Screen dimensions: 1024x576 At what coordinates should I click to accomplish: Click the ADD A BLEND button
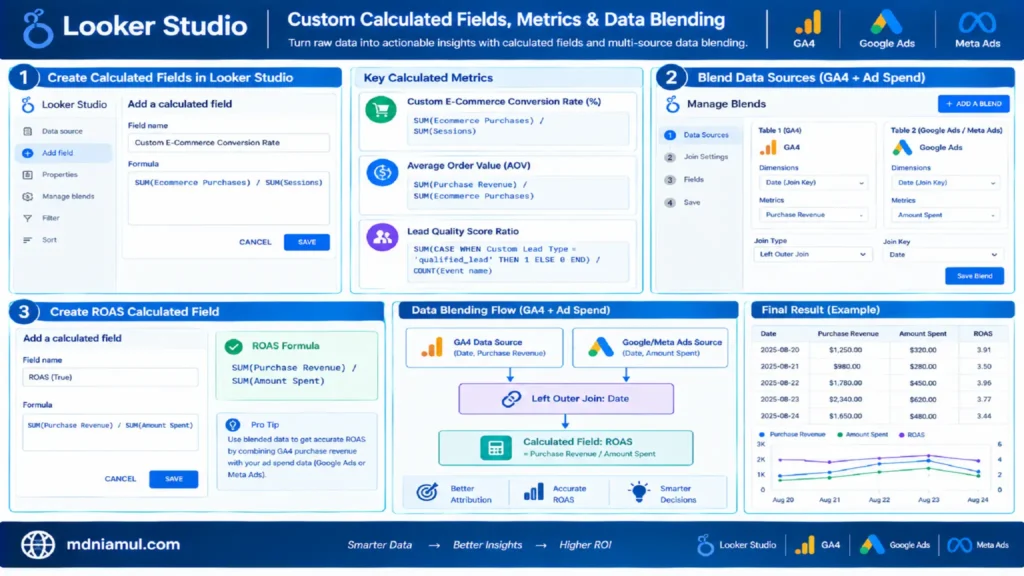pos(973,104)
